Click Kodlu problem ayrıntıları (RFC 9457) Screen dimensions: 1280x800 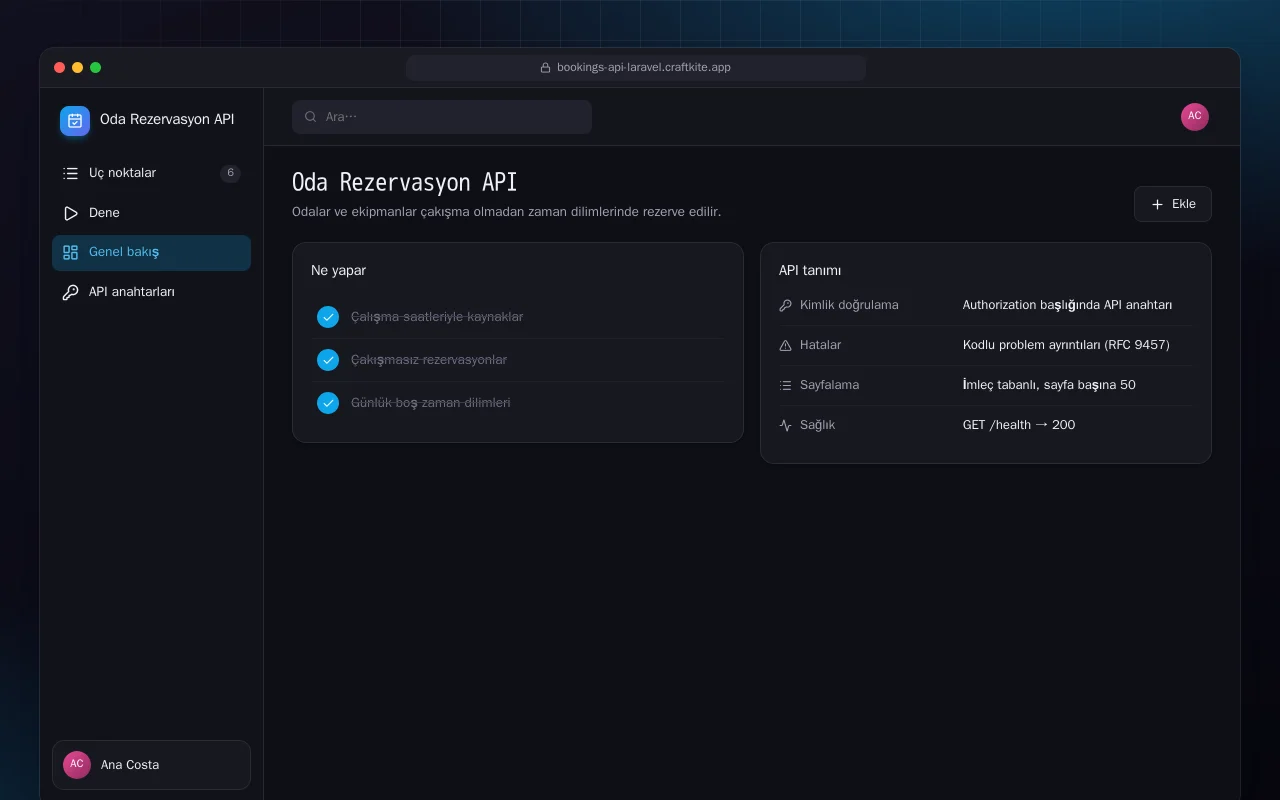tap(1066, 345)
